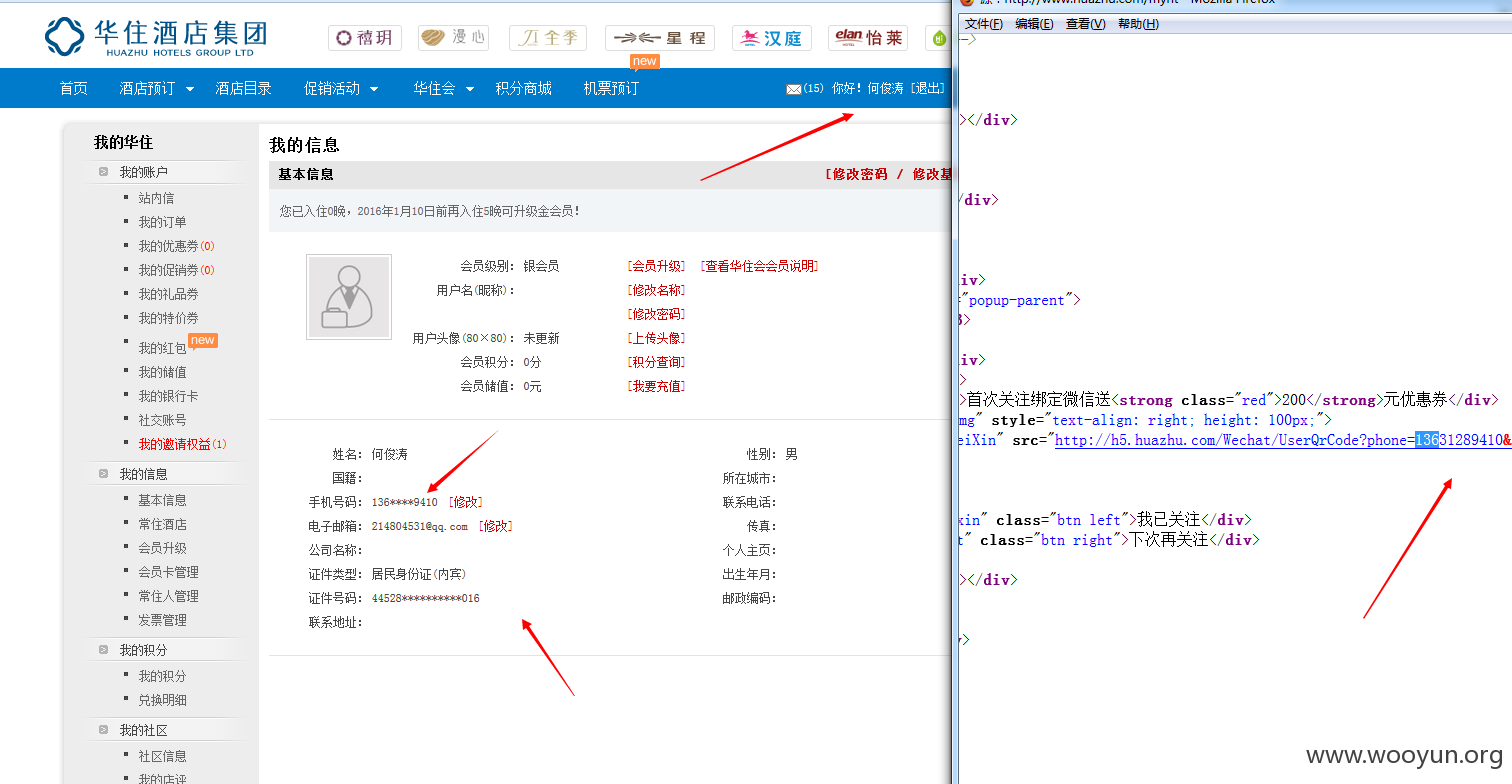Viewport: 1512px width, 784px height.
Task: Click 修改 next to the email address
Action: point(496,526)
